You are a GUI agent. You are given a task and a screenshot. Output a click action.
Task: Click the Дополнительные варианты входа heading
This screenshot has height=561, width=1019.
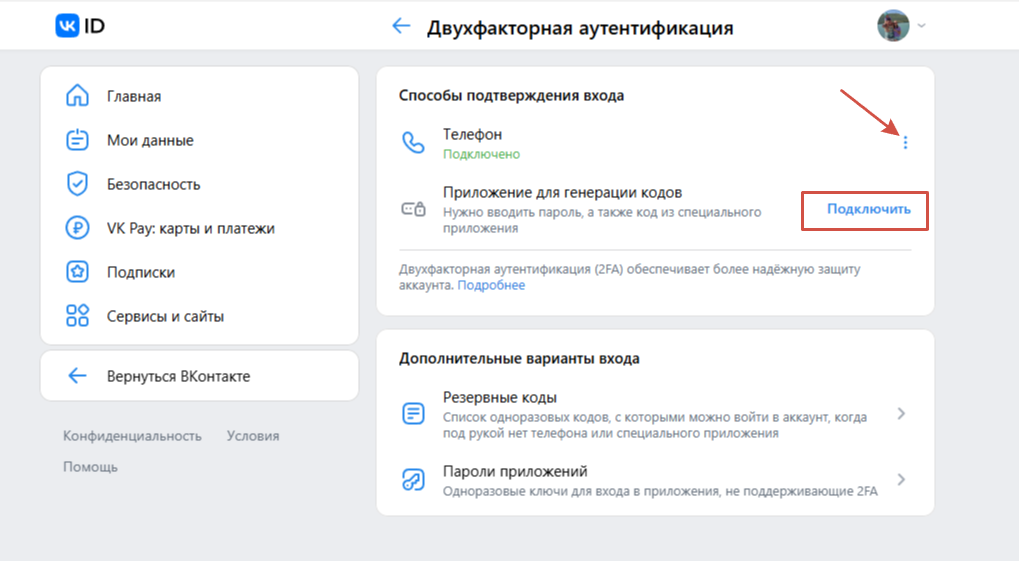pyautogui.click(x=519, y=359)
